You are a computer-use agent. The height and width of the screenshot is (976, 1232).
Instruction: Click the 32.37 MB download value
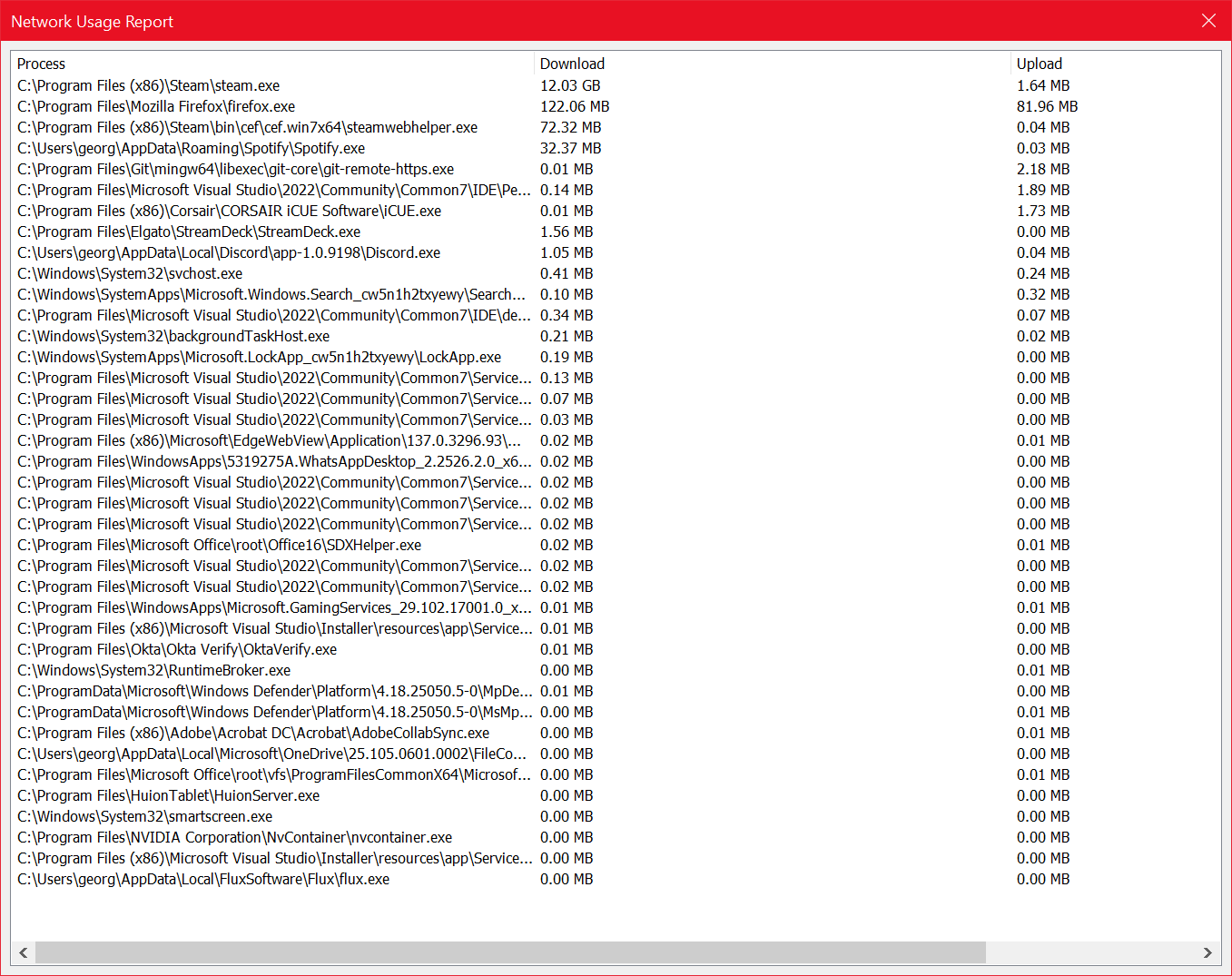tap(570, 148)
